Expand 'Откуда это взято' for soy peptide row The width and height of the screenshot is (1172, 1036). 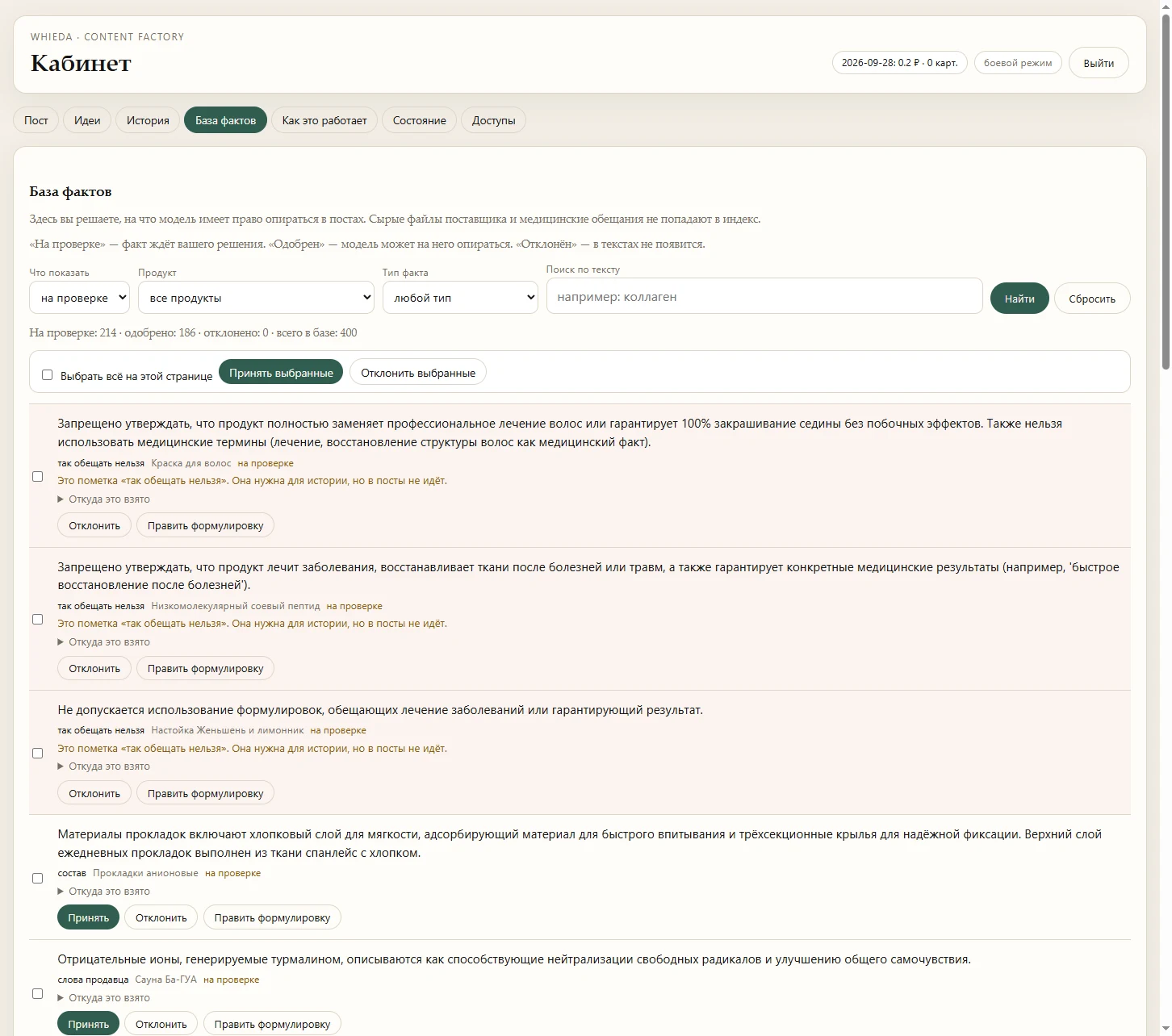coord(104,642)
